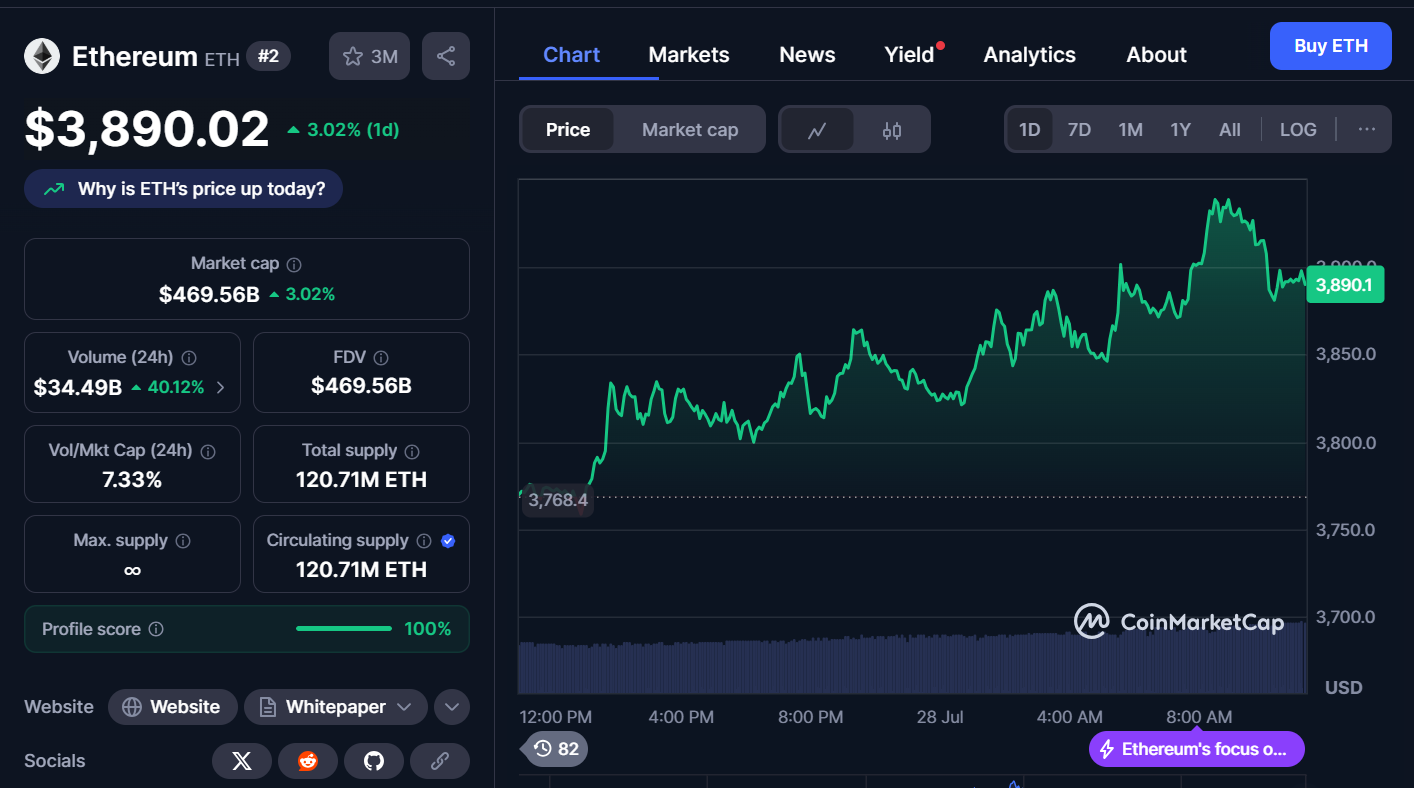The height and width of the screenshot is (788, 1414).
Task: Click the $34.49B volume value
Action: click(77, 387)
